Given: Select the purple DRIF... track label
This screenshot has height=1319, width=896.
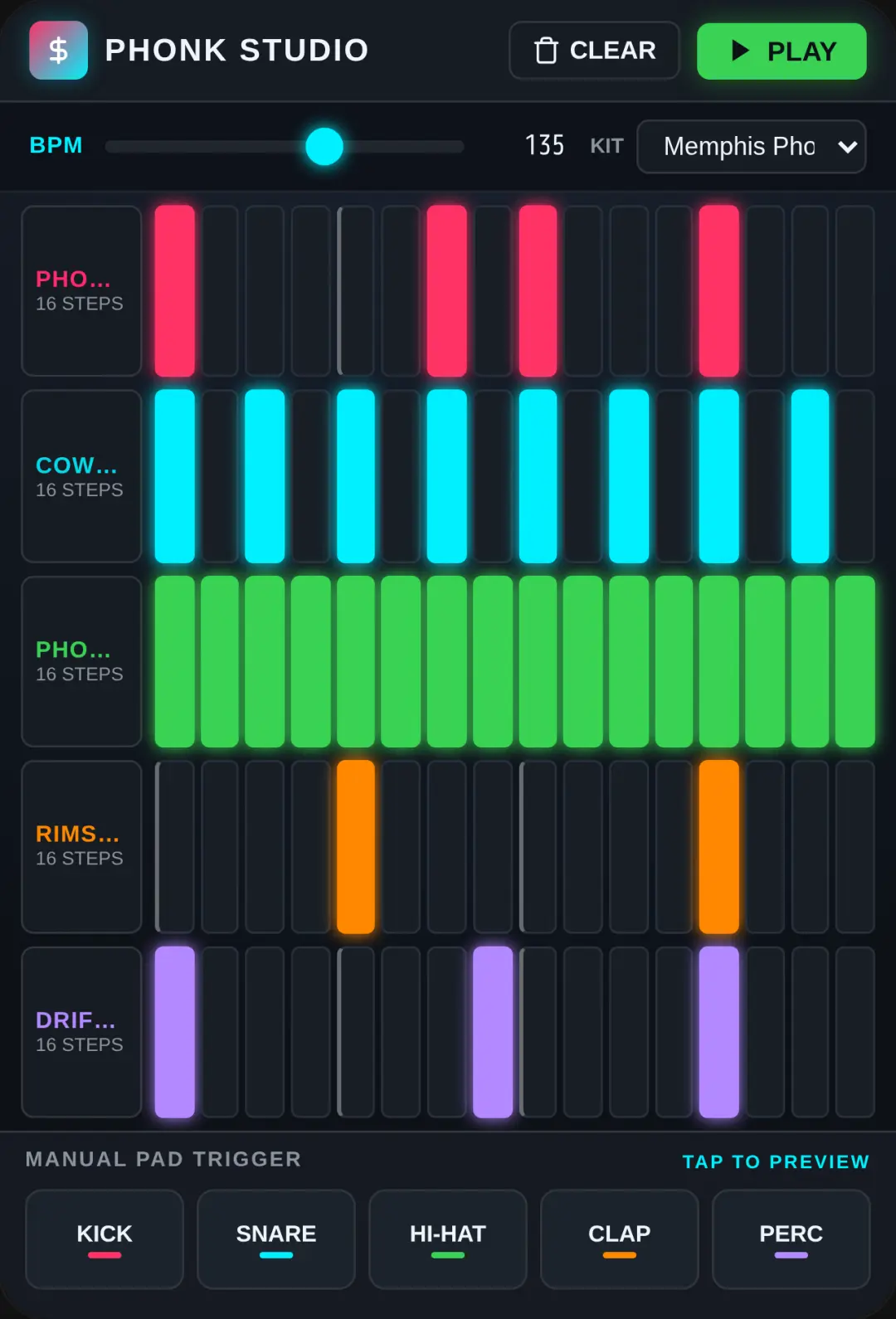Looking at the screenshot, I should point(81,1032).
